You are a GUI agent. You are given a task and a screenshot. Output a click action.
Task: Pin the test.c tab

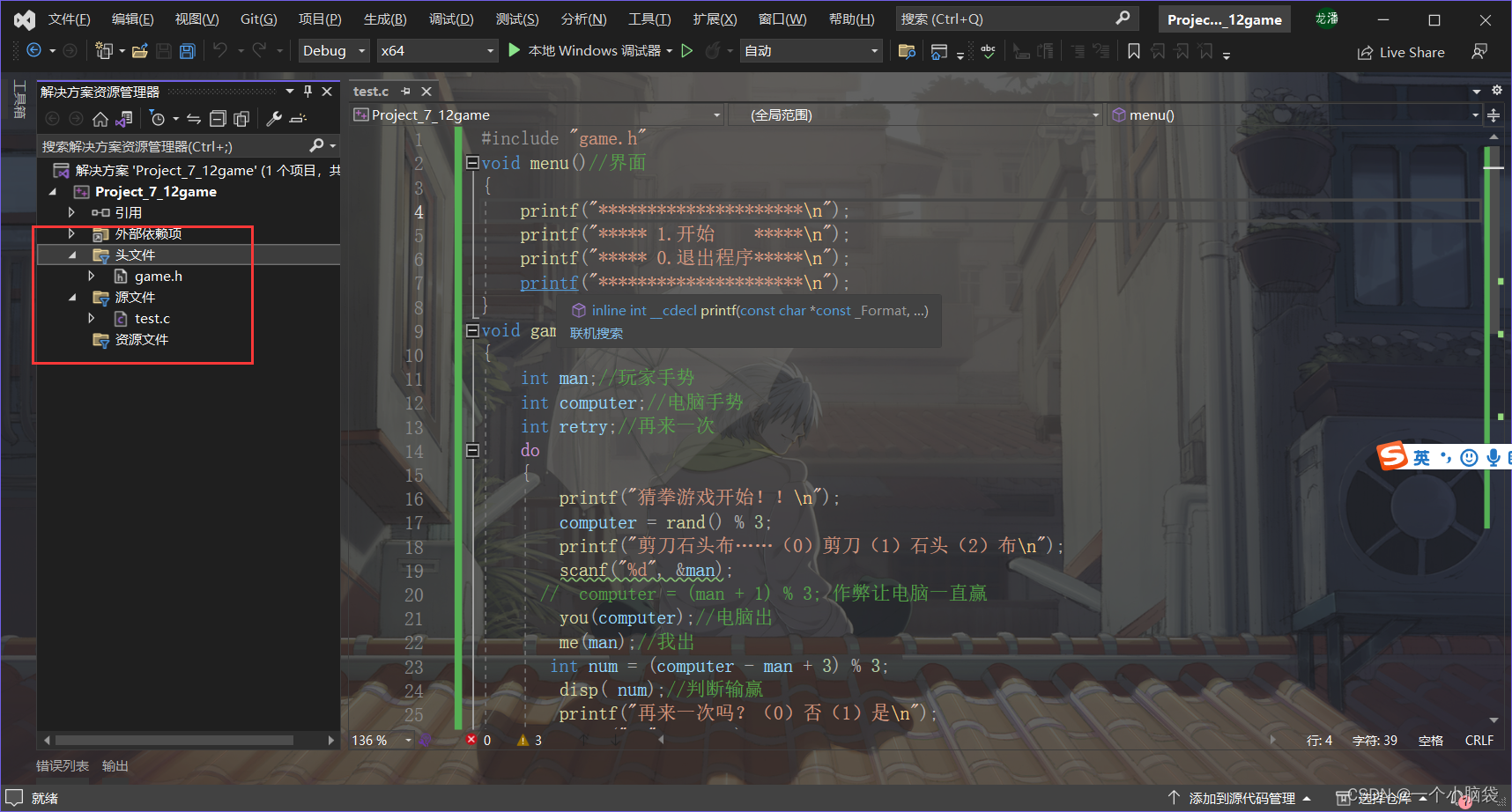(405, 92)
